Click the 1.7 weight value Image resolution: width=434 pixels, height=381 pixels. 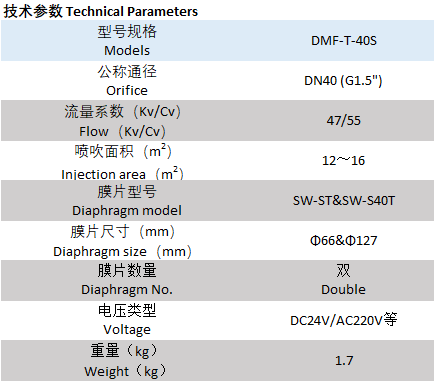(344, 360)
